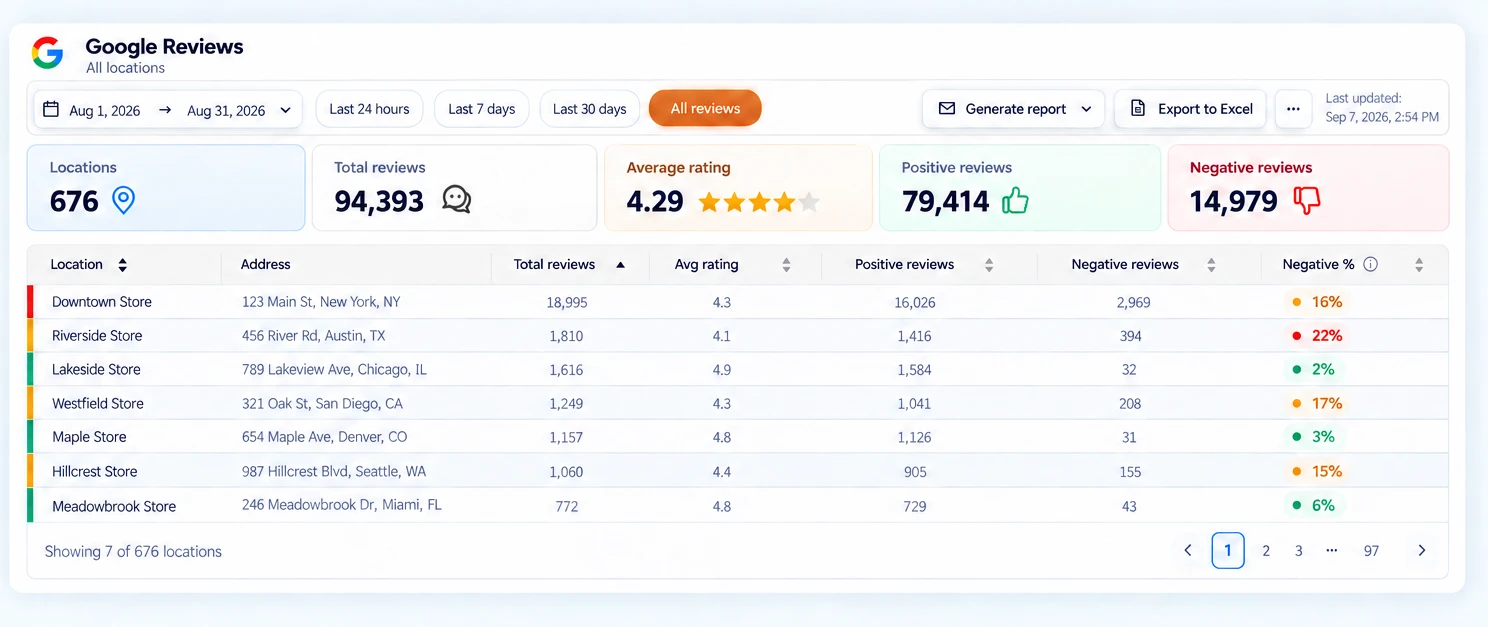Open the Riverside Store row
Image resolution: width=1488 pixels, height=627 pixels.
tap(738, 336)
